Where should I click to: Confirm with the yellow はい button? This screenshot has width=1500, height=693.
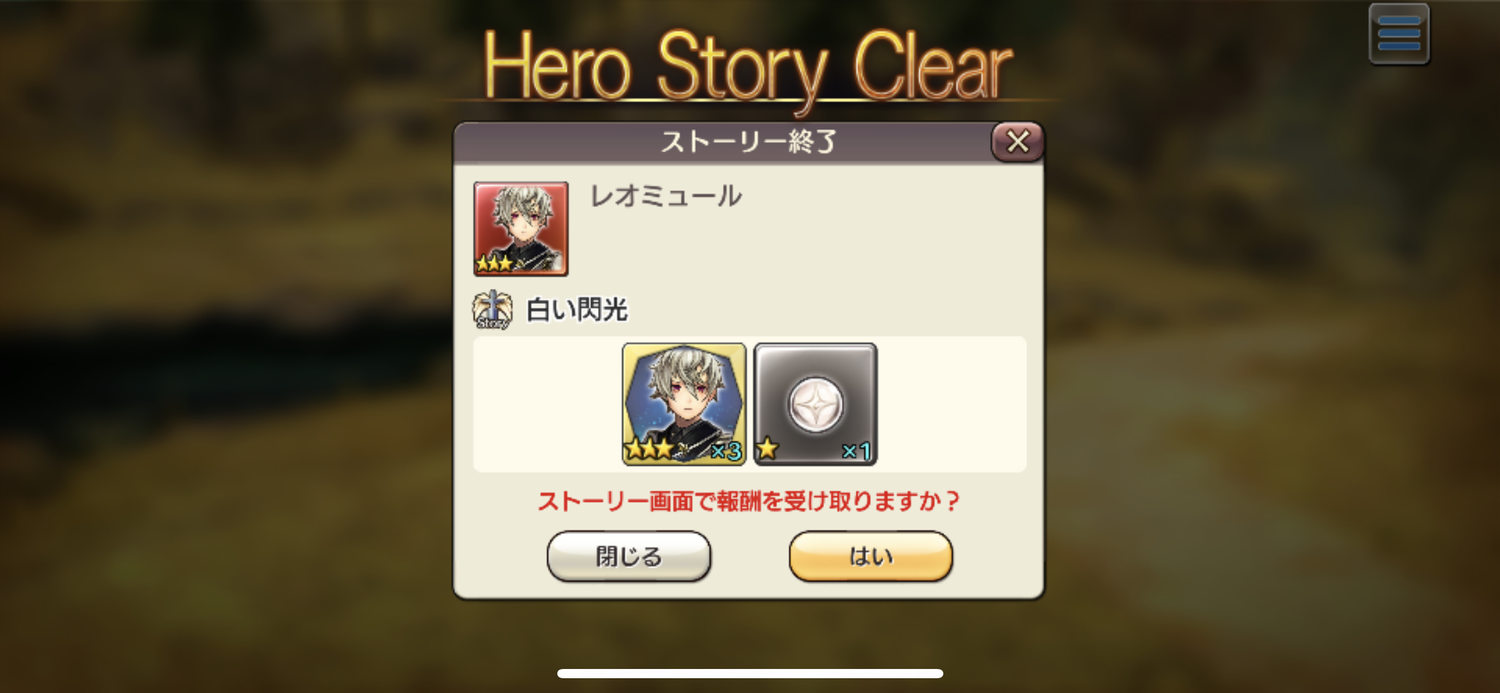pos(871,556)
